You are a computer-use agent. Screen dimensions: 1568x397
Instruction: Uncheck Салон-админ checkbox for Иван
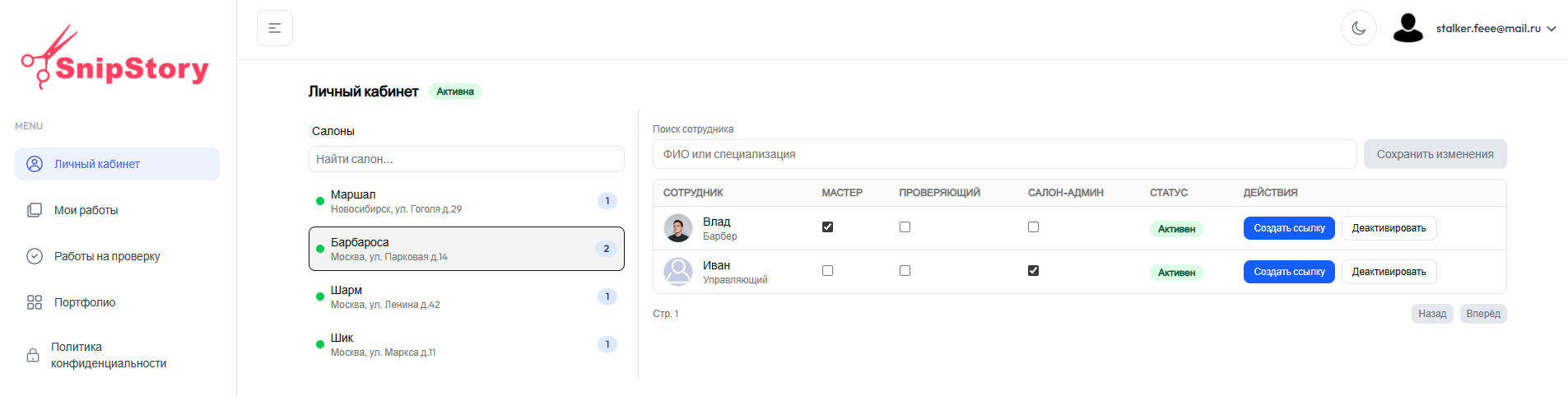(x=1034, y=271)
